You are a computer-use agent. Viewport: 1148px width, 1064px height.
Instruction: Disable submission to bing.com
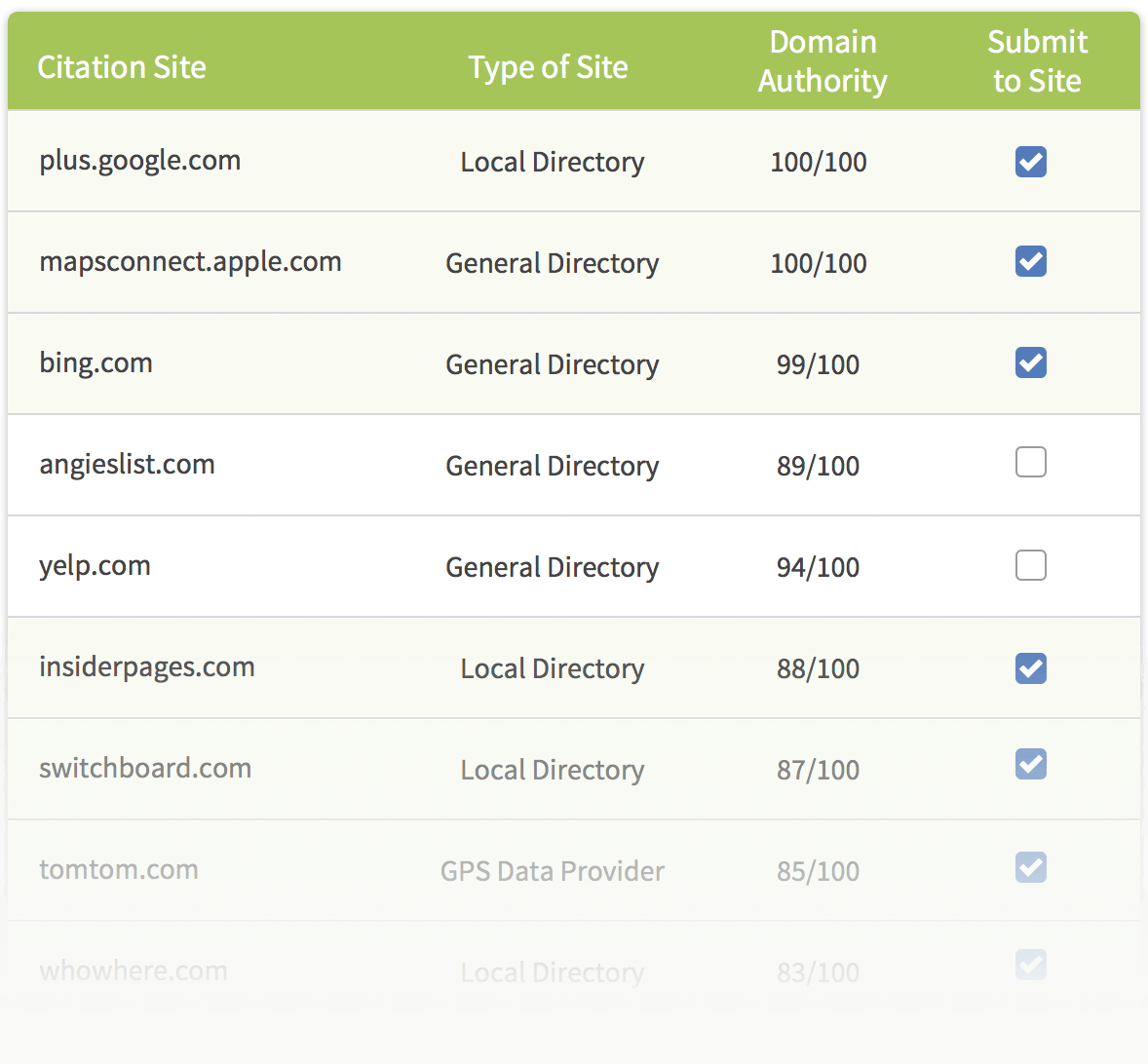tap(1030, 362)
